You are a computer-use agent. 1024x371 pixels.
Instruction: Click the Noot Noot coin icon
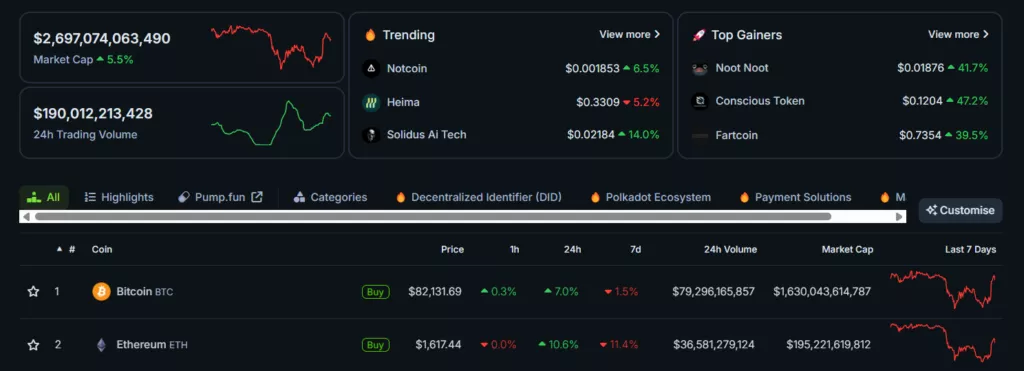click(x=700, y=68)
